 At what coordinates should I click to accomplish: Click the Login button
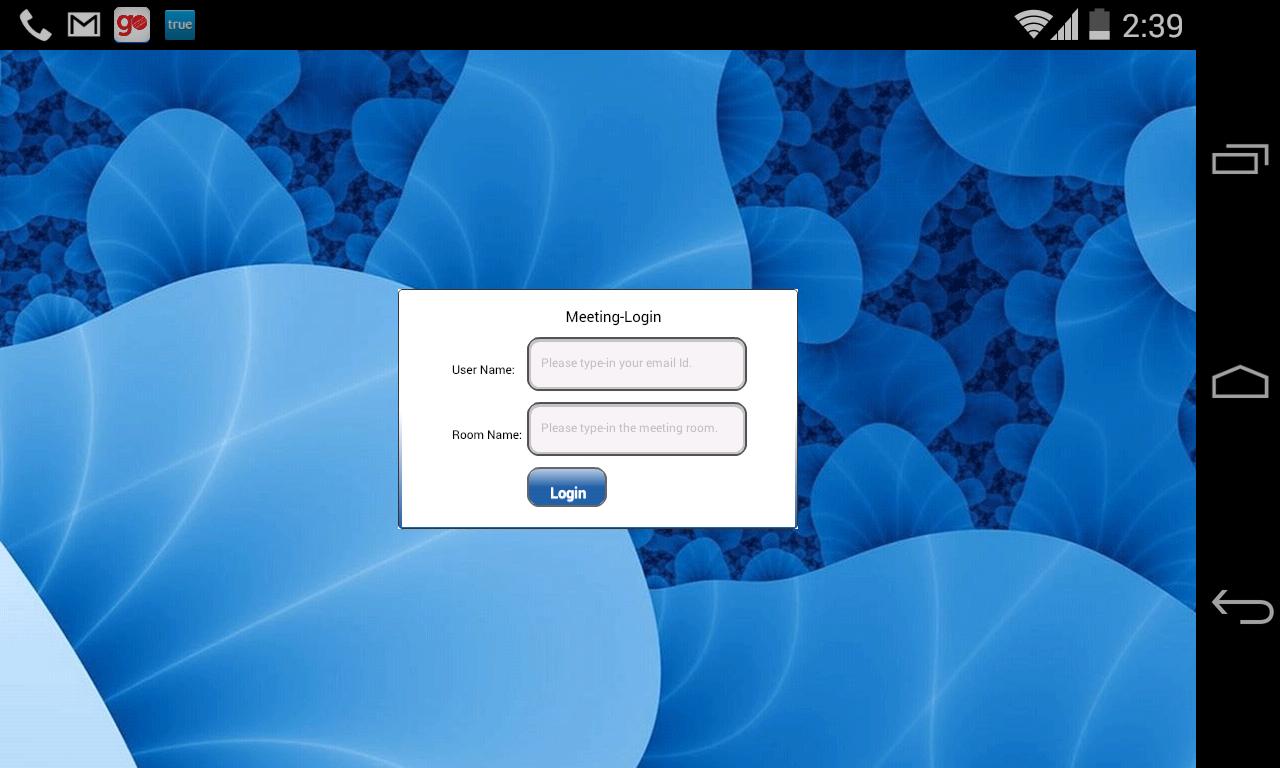tap(567, 488)
